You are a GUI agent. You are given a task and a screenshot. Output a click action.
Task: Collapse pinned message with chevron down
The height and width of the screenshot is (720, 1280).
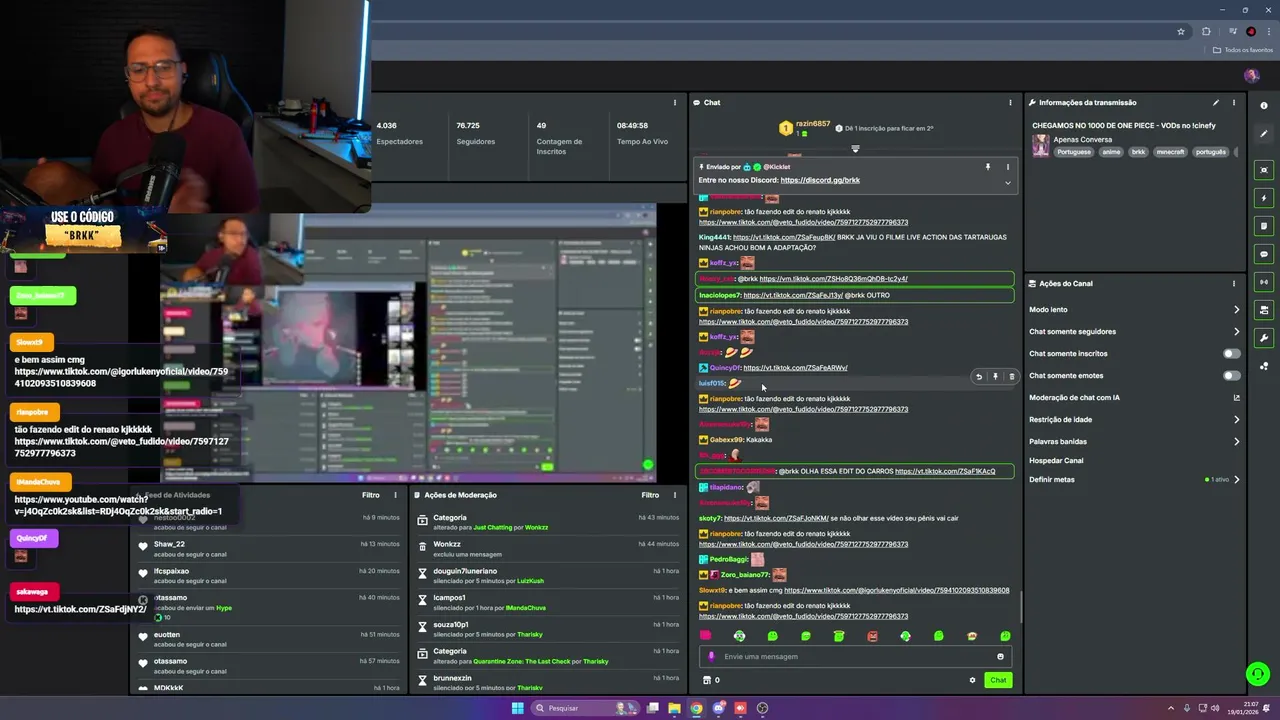point(1007,183)
